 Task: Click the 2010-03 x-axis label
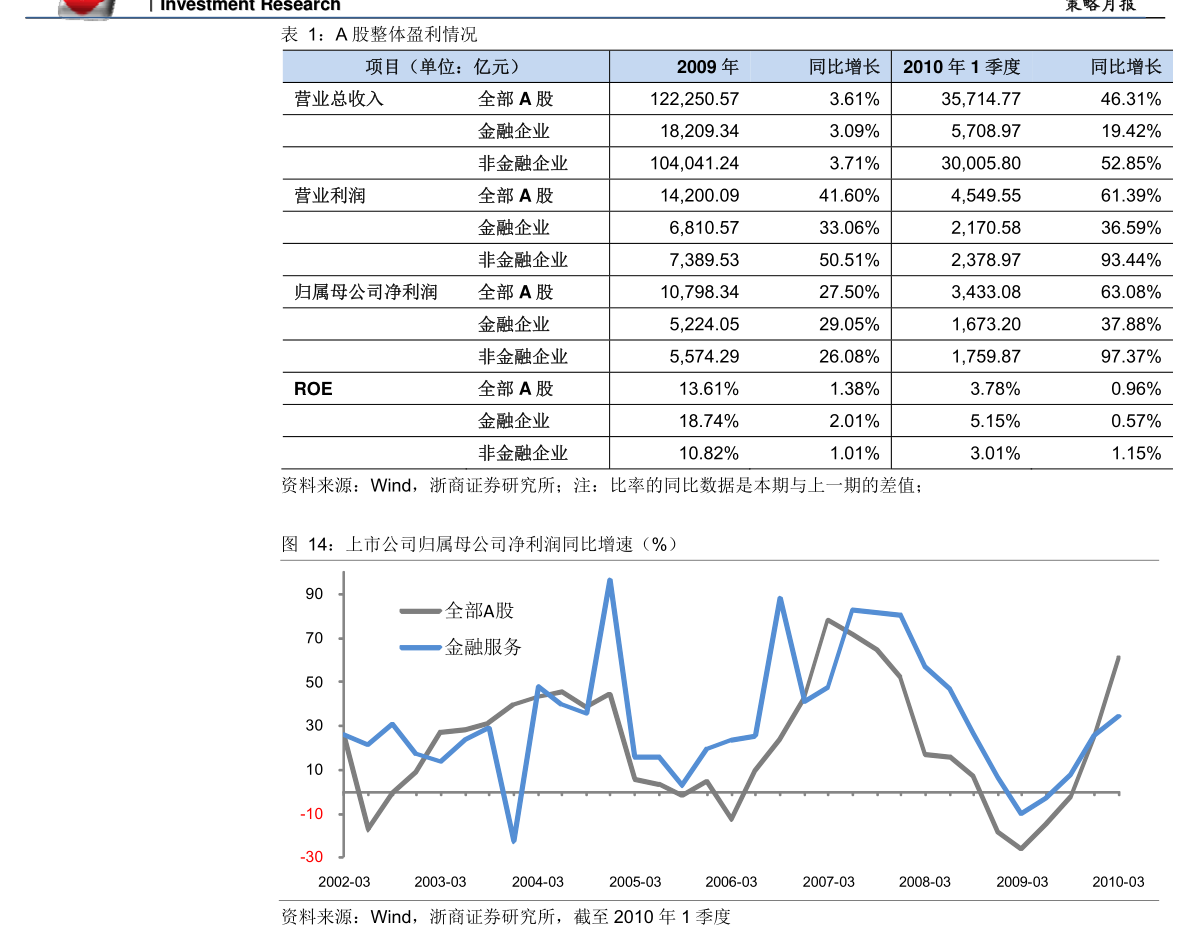coord(1118,882)
